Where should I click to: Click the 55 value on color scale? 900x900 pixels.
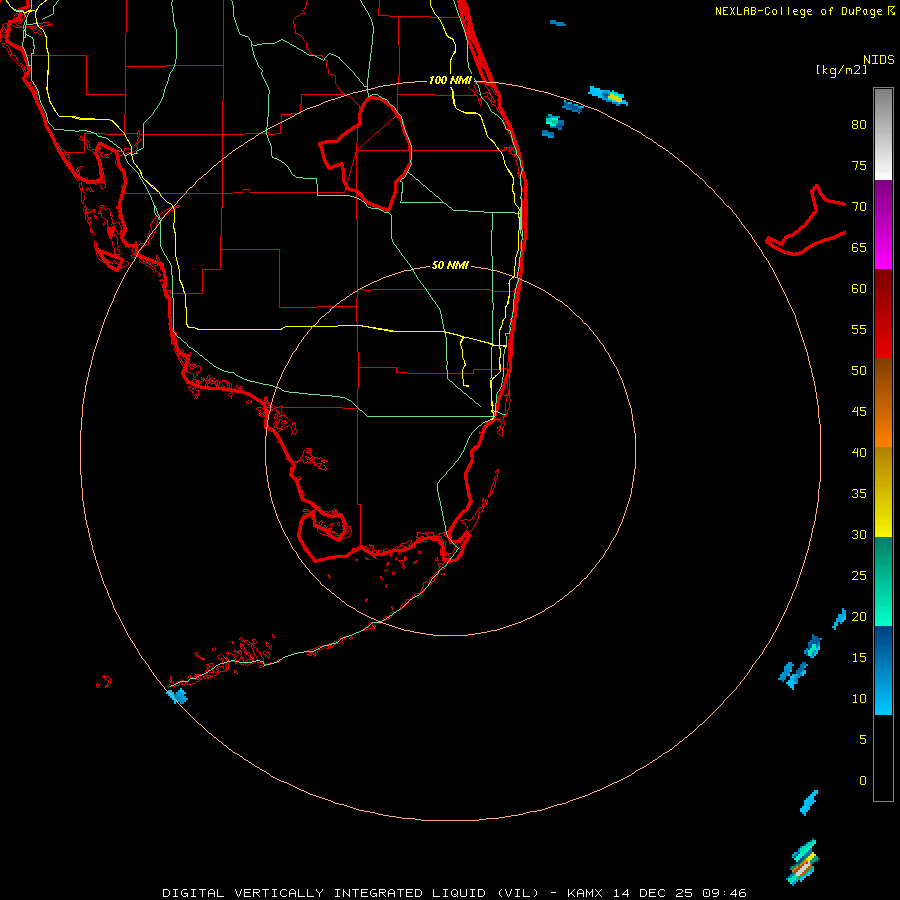pyautogui.click(x=859, y=329)
